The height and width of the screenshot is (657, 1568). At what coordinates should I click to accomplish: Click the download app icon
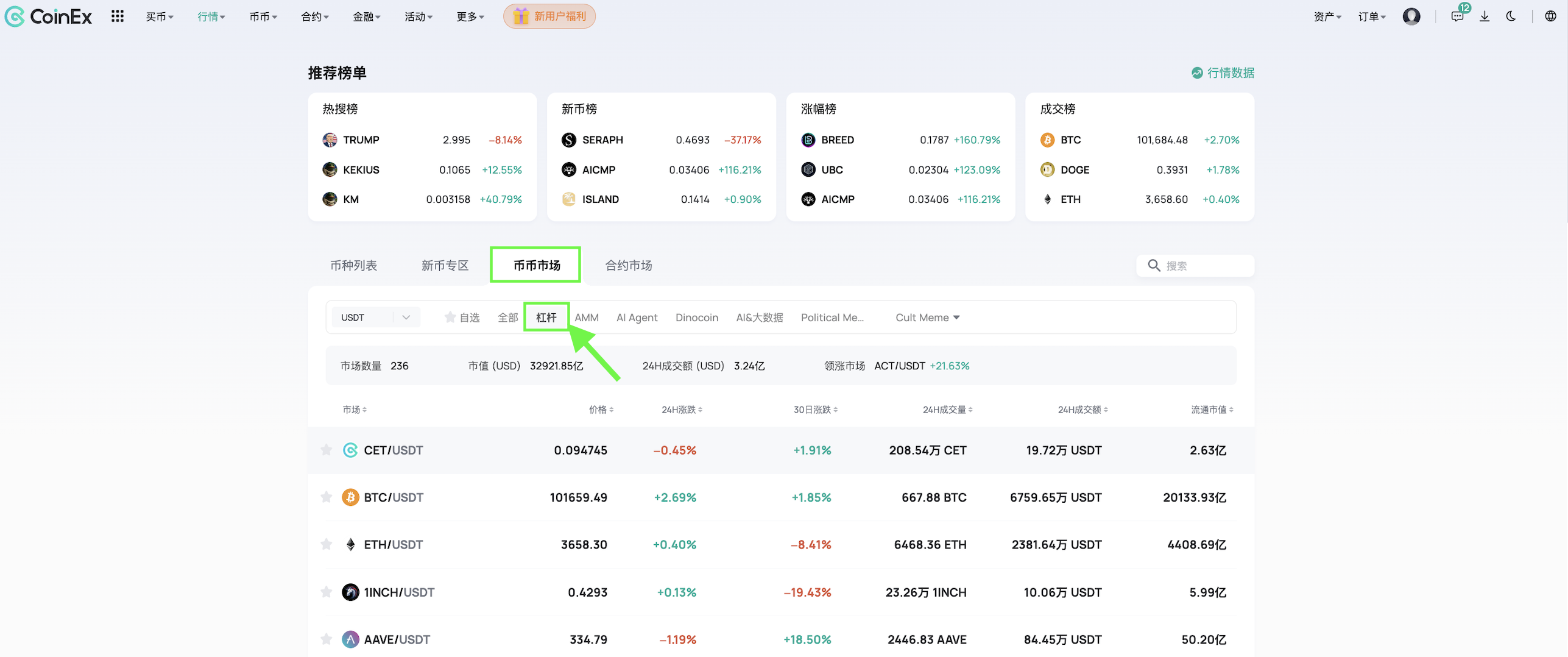point(1485,16)
